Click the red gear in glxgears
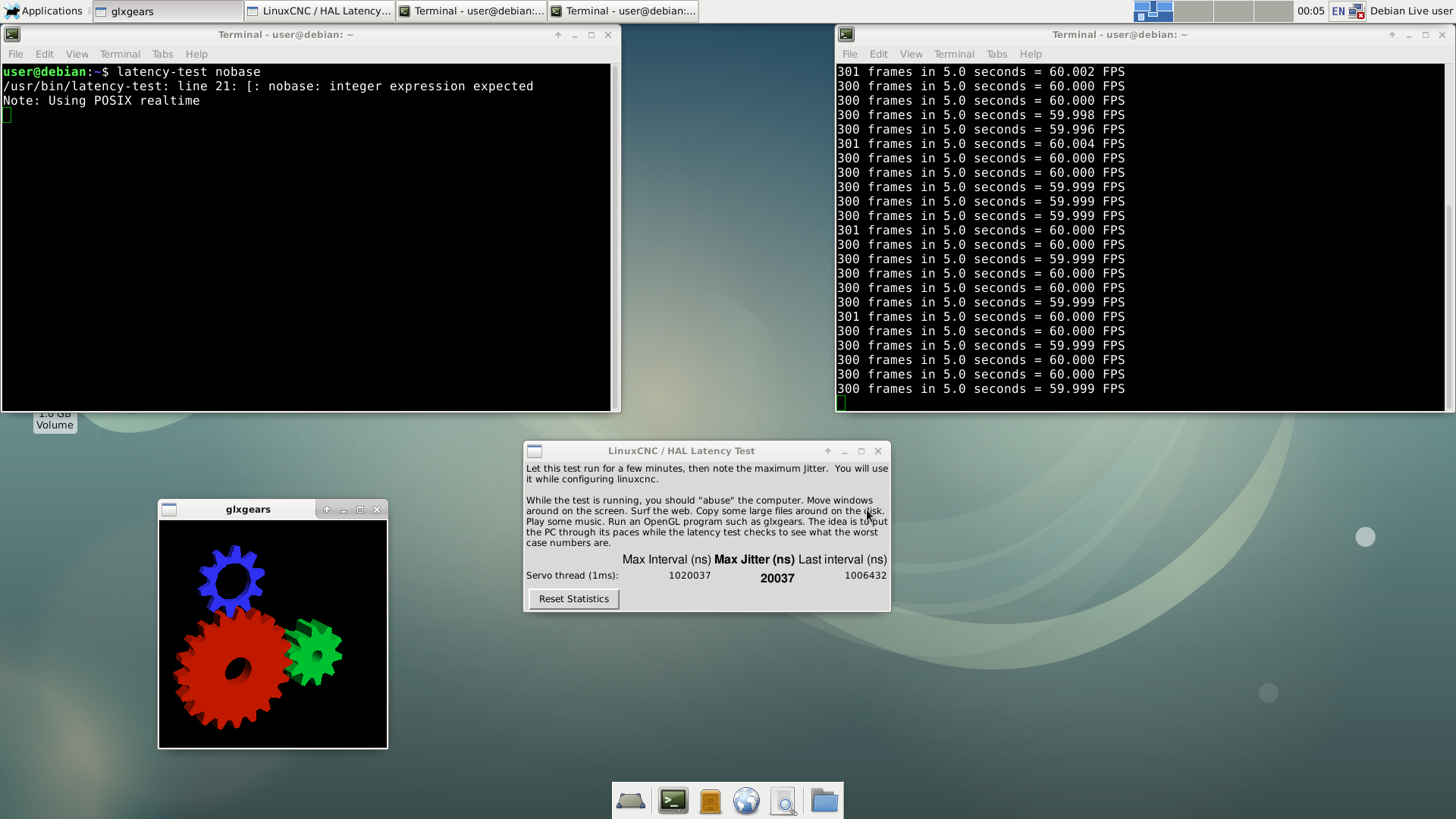1456x819 pixels. [232, 669]
